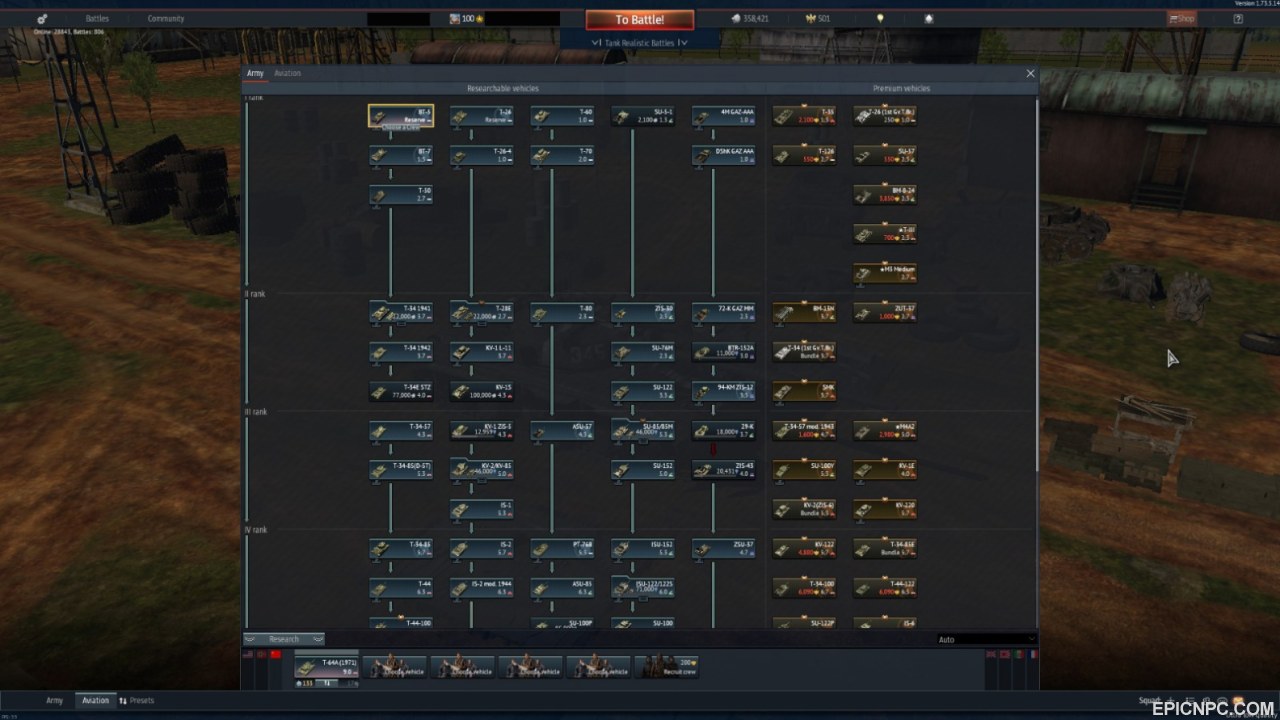Select the T-44 medium tank card

401,587
